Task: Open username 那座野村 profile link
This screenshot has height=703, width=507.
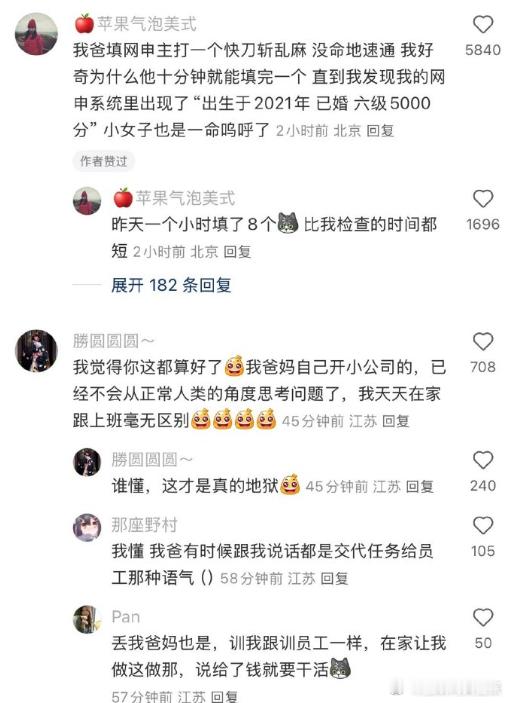Action: click(x=144, y=525)
